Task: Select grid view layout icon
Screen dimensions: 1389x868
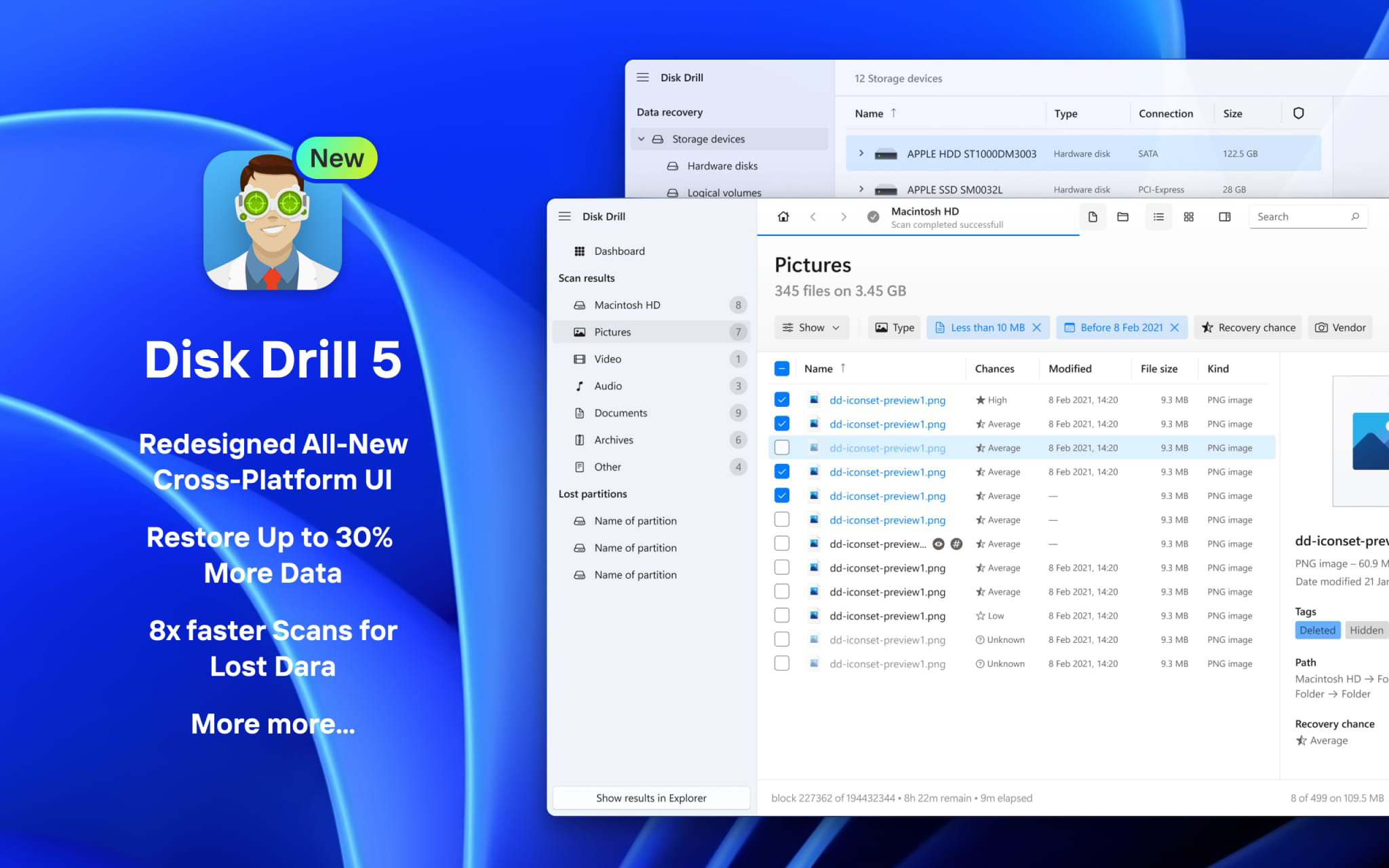Action: 1188,216
